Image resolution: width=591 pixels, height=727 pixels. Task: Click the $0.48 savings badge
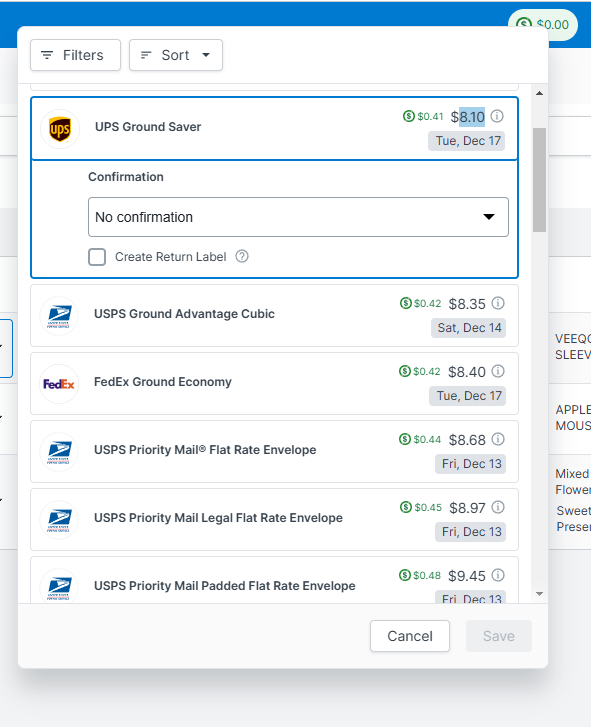click(420, 575)
